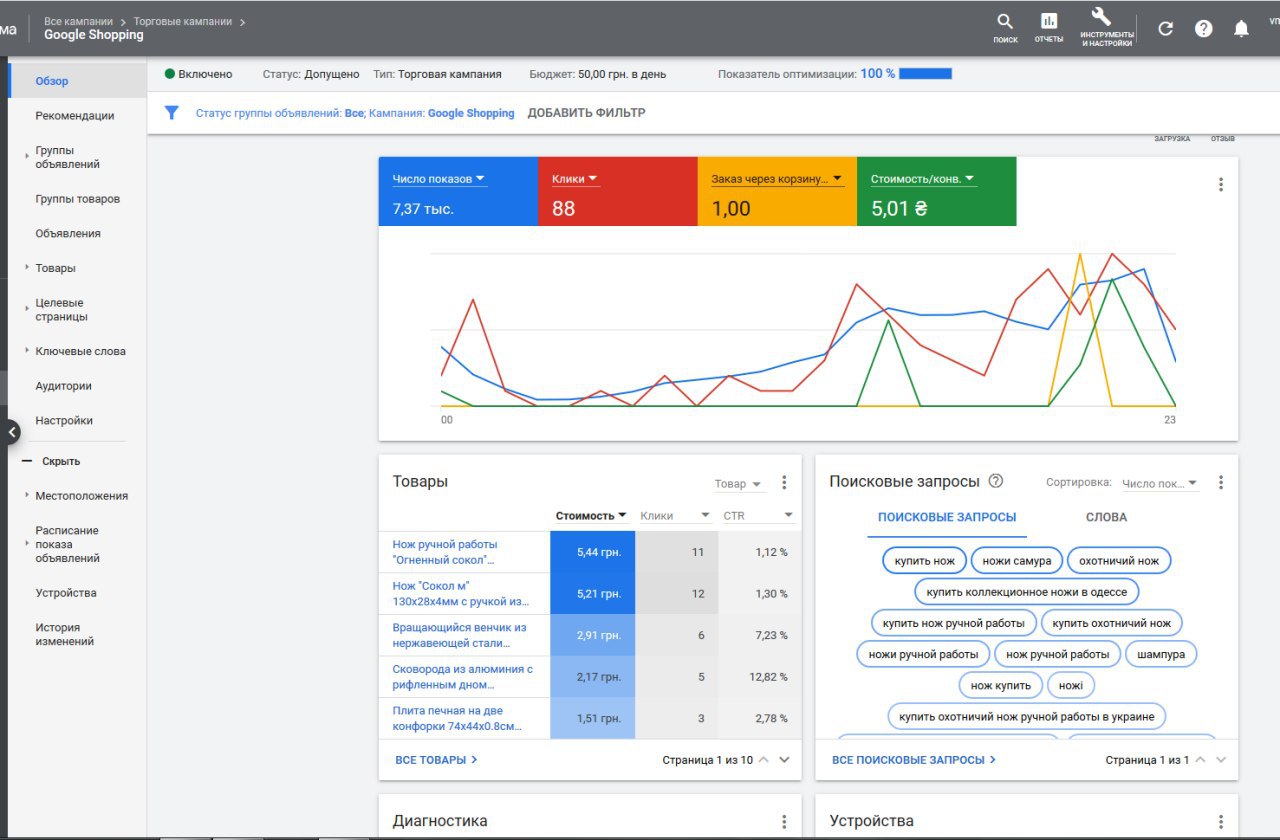
Task: Open Стоимость/конв. metric dropdown
Action: (x=922, y=179)
